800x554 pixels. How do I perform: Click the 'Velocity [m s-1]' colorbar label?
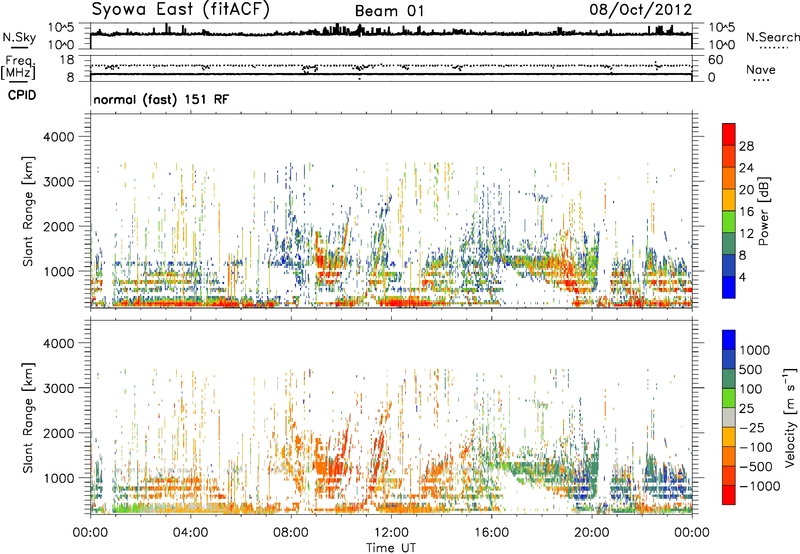tap(790, 417)
